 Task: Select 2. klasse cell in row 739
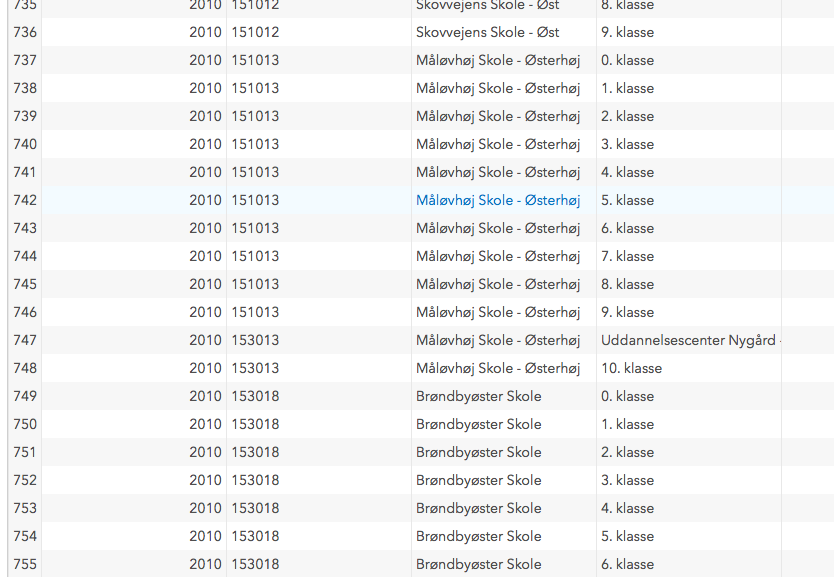tap(627, 116)
